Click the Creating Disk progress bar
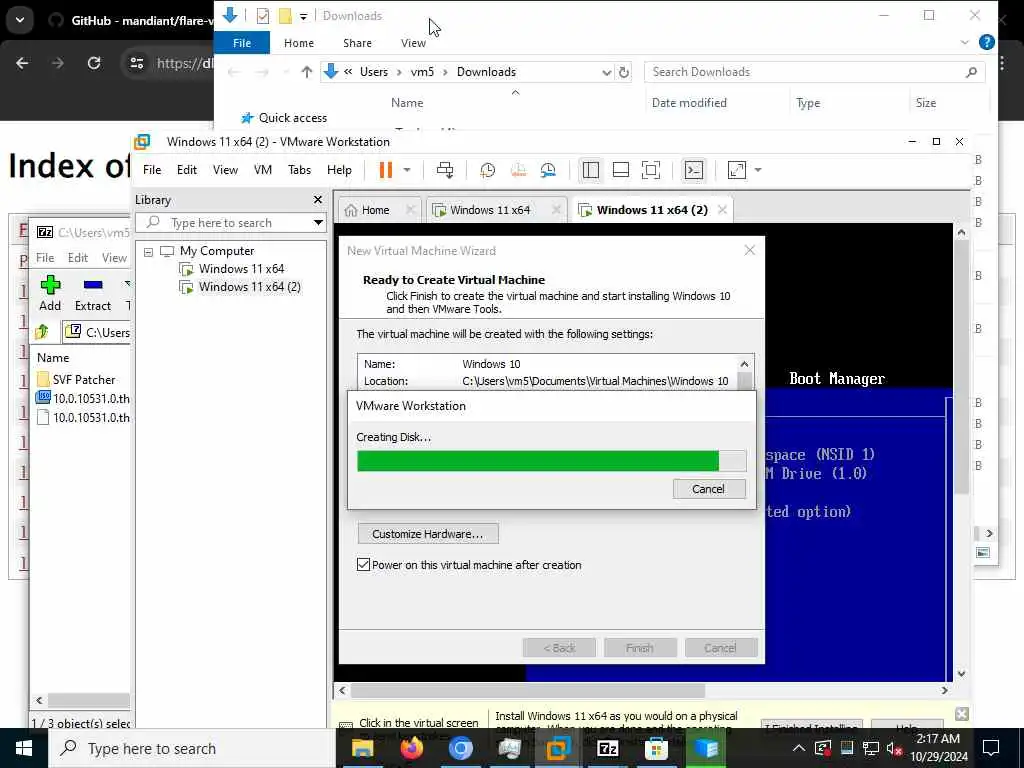1024x768 pixels. [x=551, y=461]
